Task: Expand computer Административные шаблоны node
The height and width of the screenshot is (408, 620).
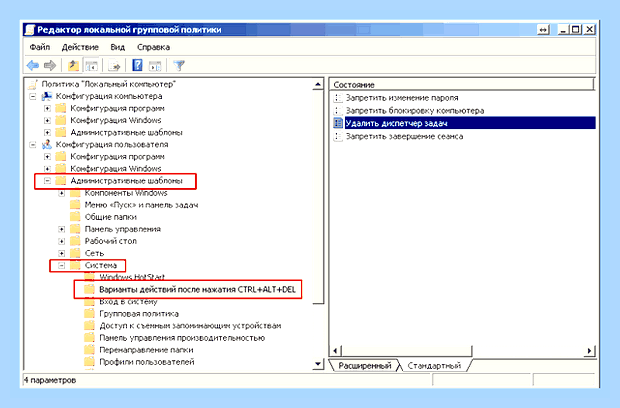Action: pos(47,132)
